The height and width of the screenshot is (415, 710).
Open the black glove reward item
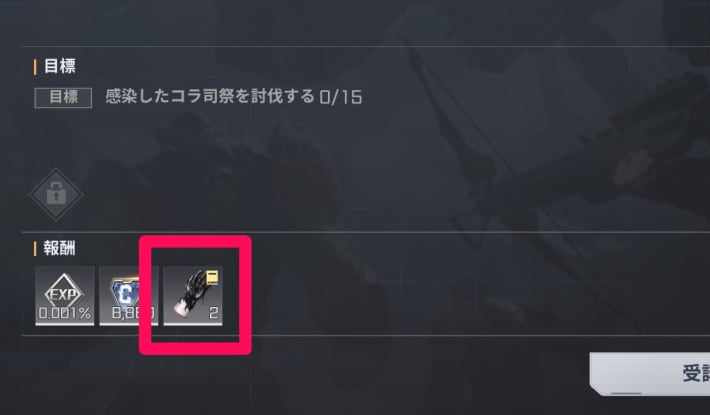pyautogui.click(x=193, y=296)
